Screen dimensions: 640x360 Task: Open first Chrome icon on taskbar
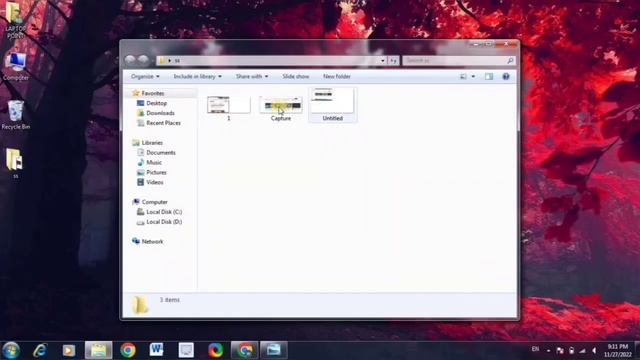pyautogui.click(x=128, y=350)
